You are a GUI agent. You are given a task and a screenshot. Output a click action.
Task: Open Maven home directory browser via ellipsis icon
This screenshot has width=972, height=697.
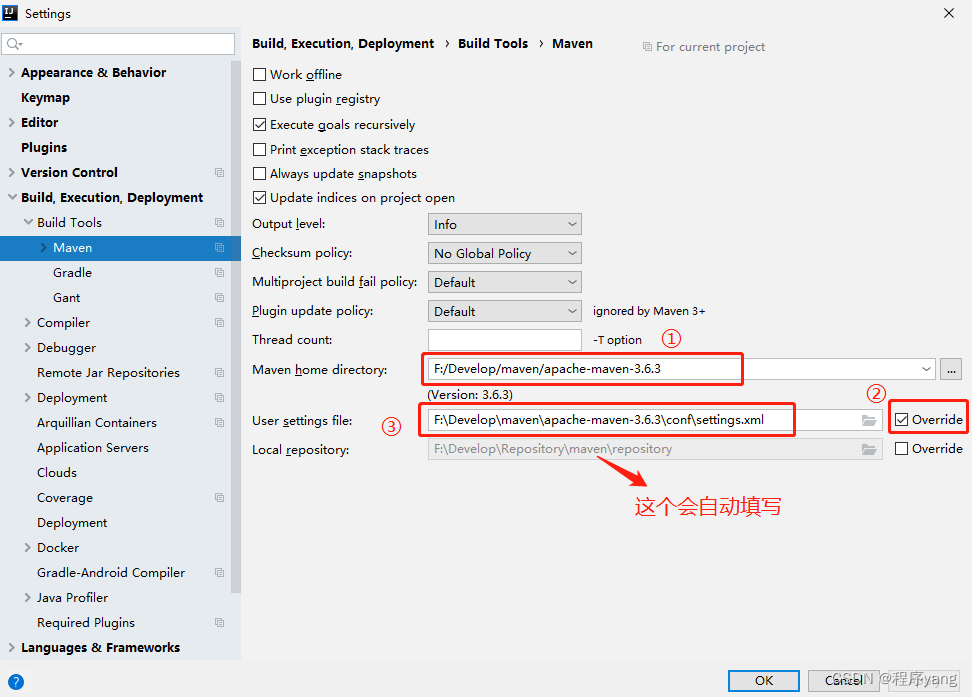(x=950, y=369)
